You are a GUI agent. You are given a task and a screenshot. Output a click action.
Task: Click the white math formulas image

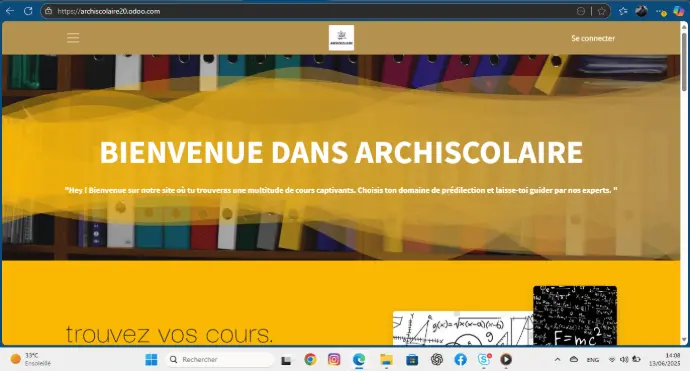pos(463,328)
